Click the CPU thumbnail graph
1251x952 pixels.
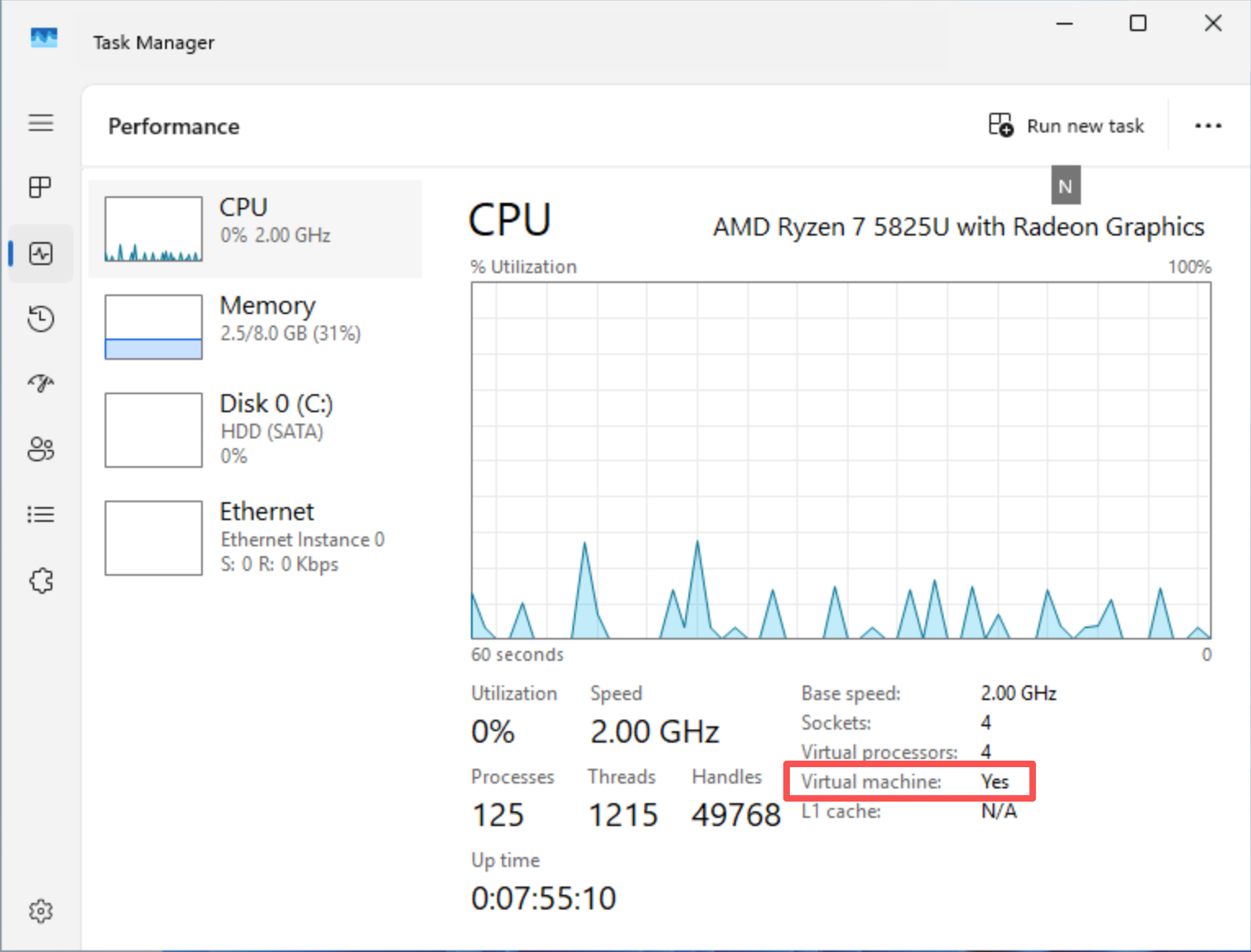(x=153, y=229)
